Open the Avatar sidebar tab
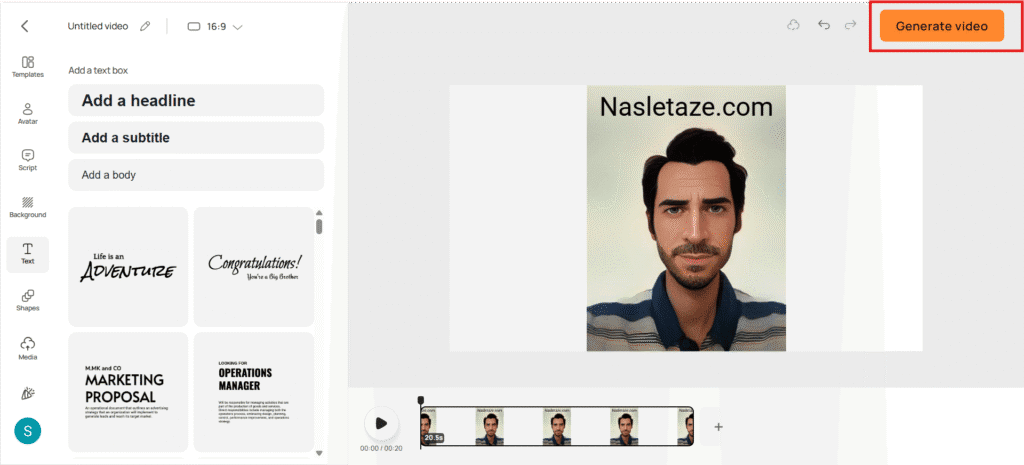 click(27, 114)
